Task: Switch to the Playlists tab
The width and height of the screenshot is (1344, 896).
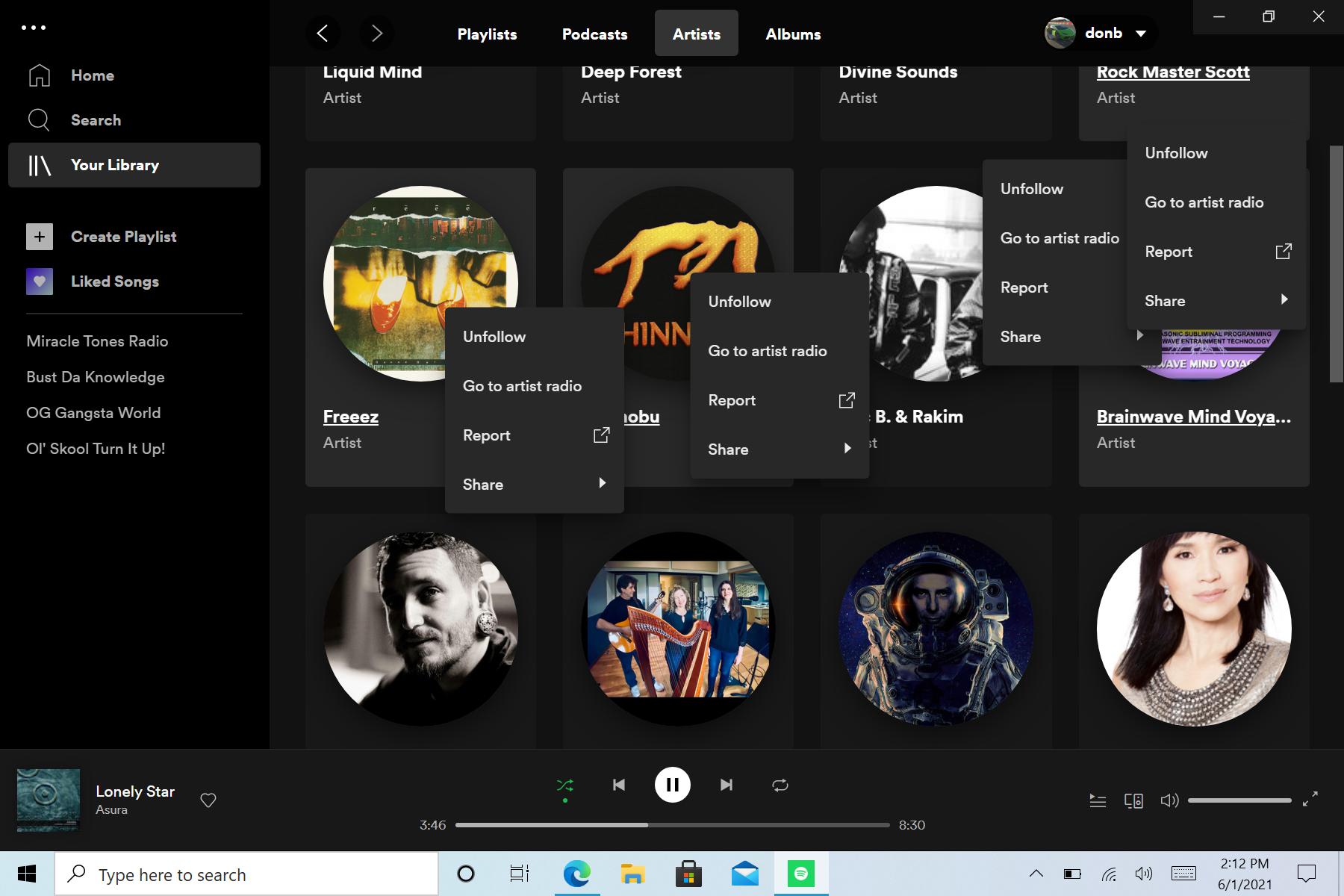Action: coord(487,34)
